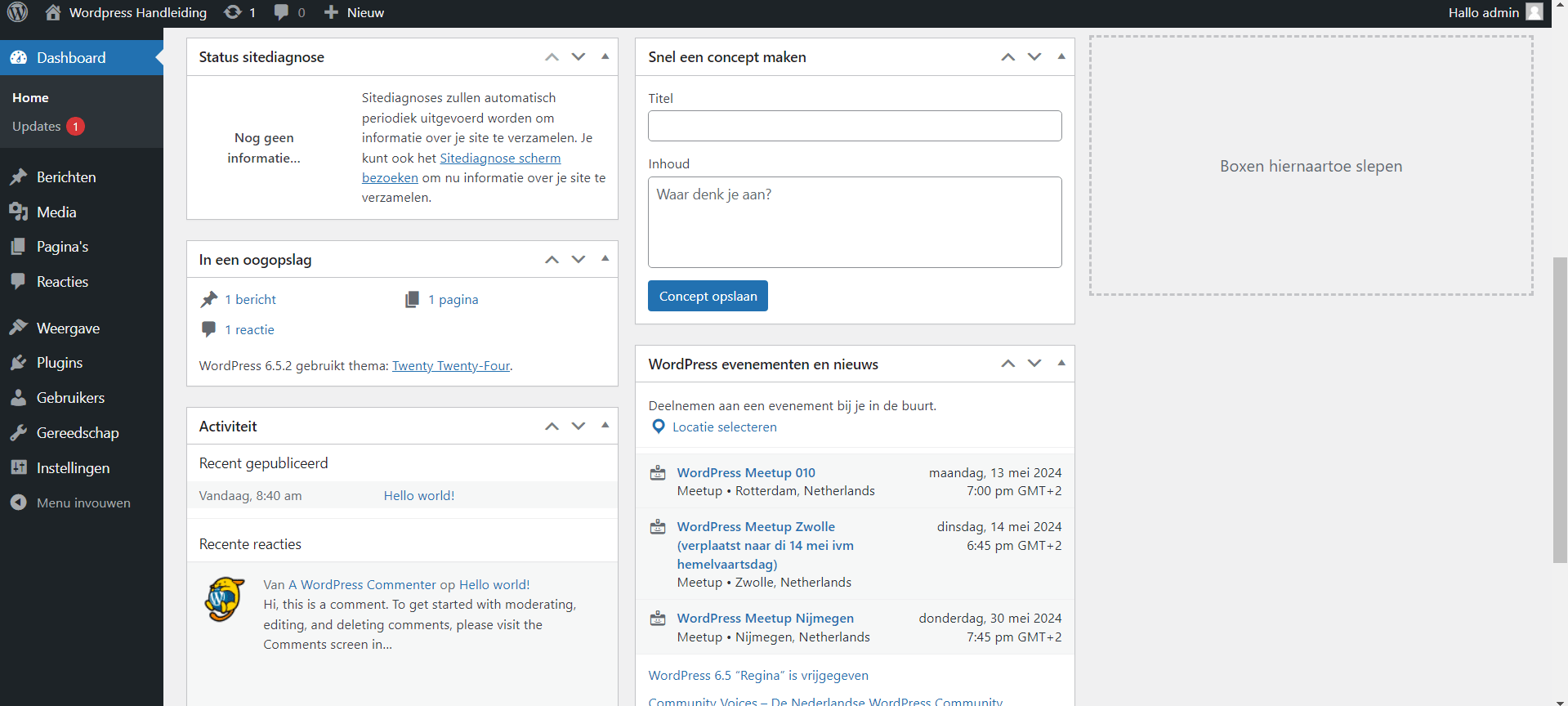Toggle Status sitediagnose panel collapse
This screenshot has height=706, width=1568.
605,57
